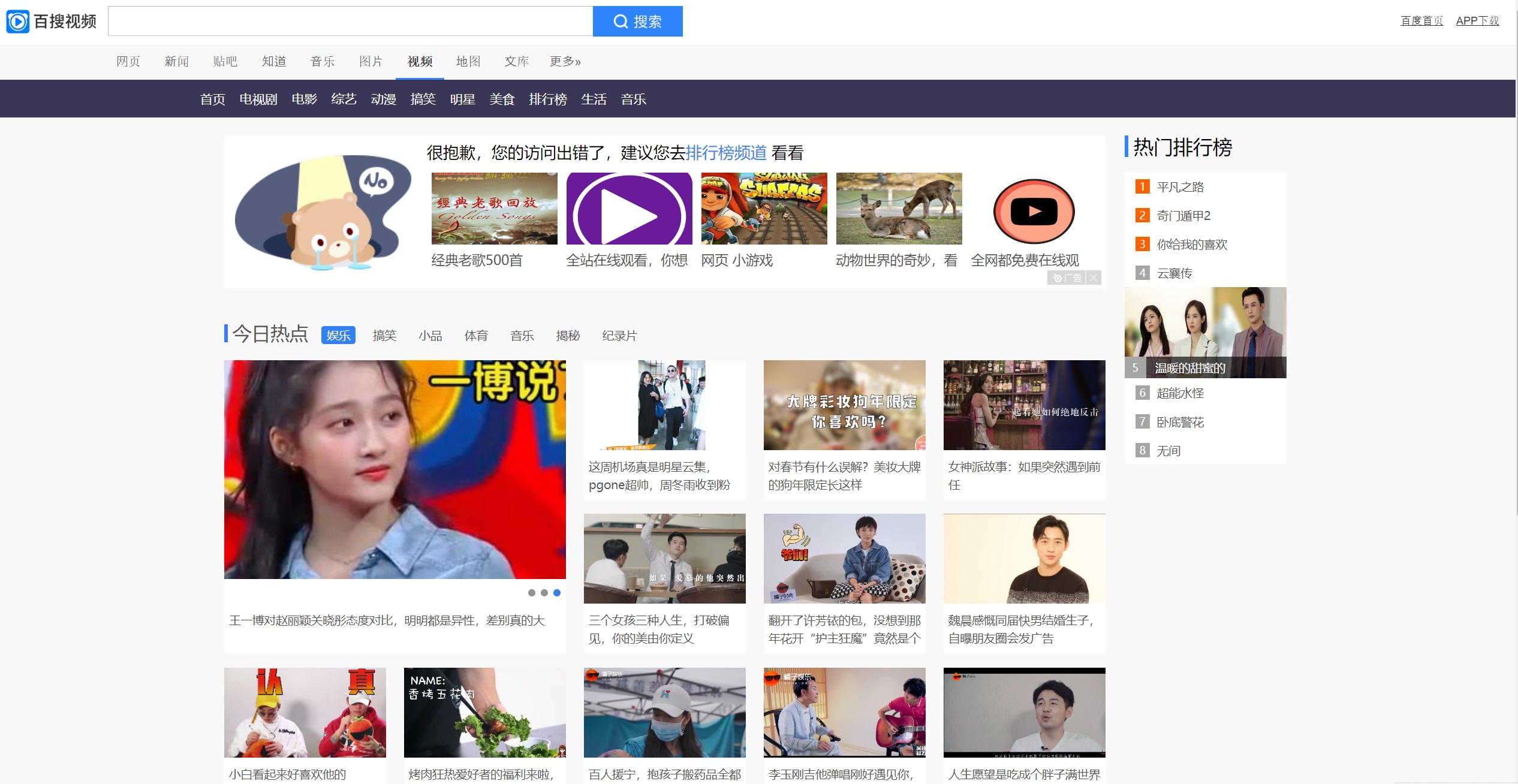Open the red play icon ad thumbnail
The height and width of the screenshot is (784, 1518).
point(1034,211)
